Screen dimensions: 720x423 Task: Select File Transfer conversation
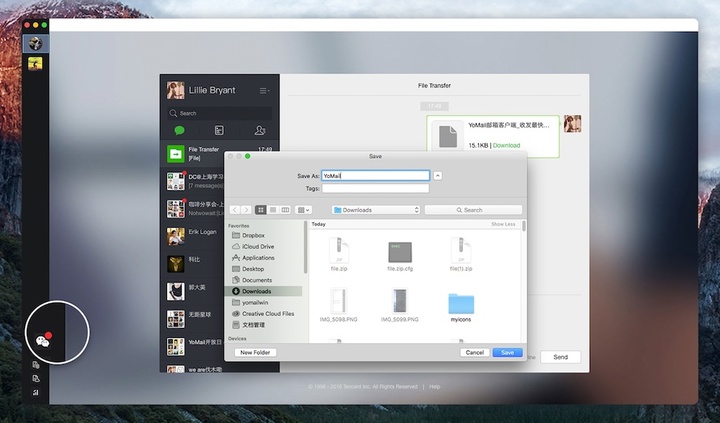point(218,153)
